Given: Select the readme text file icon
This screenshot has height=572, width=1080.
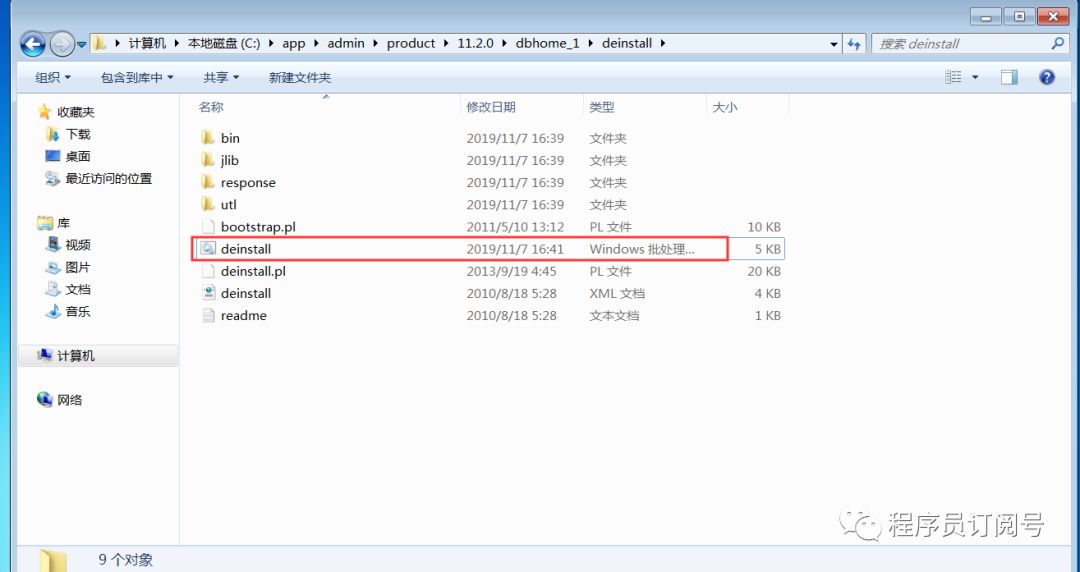Looking at the screenshot, I should point(208,315).
